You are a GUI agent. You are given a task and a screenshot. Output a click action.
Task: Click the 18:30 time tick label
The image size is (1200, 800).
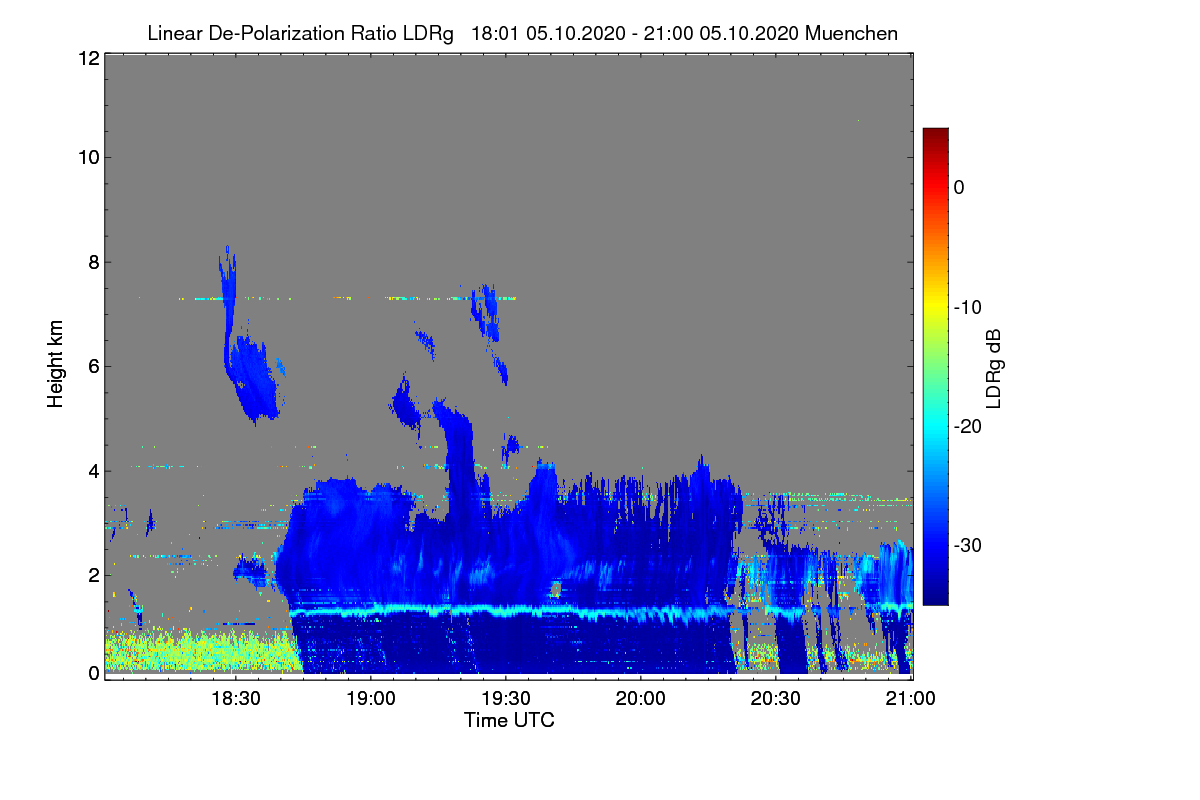click(x=236, y=699)
